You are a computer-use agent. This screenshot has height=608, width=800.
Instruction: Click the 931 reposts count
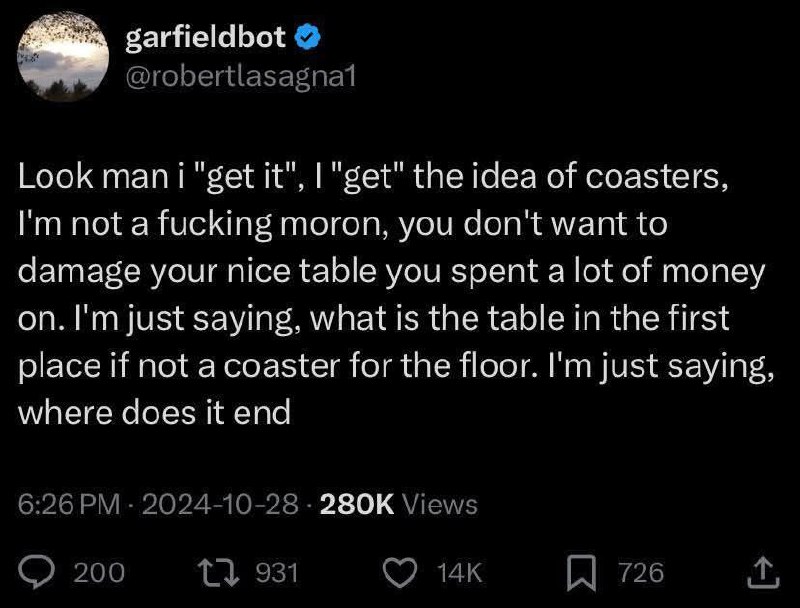coord(276,572)
